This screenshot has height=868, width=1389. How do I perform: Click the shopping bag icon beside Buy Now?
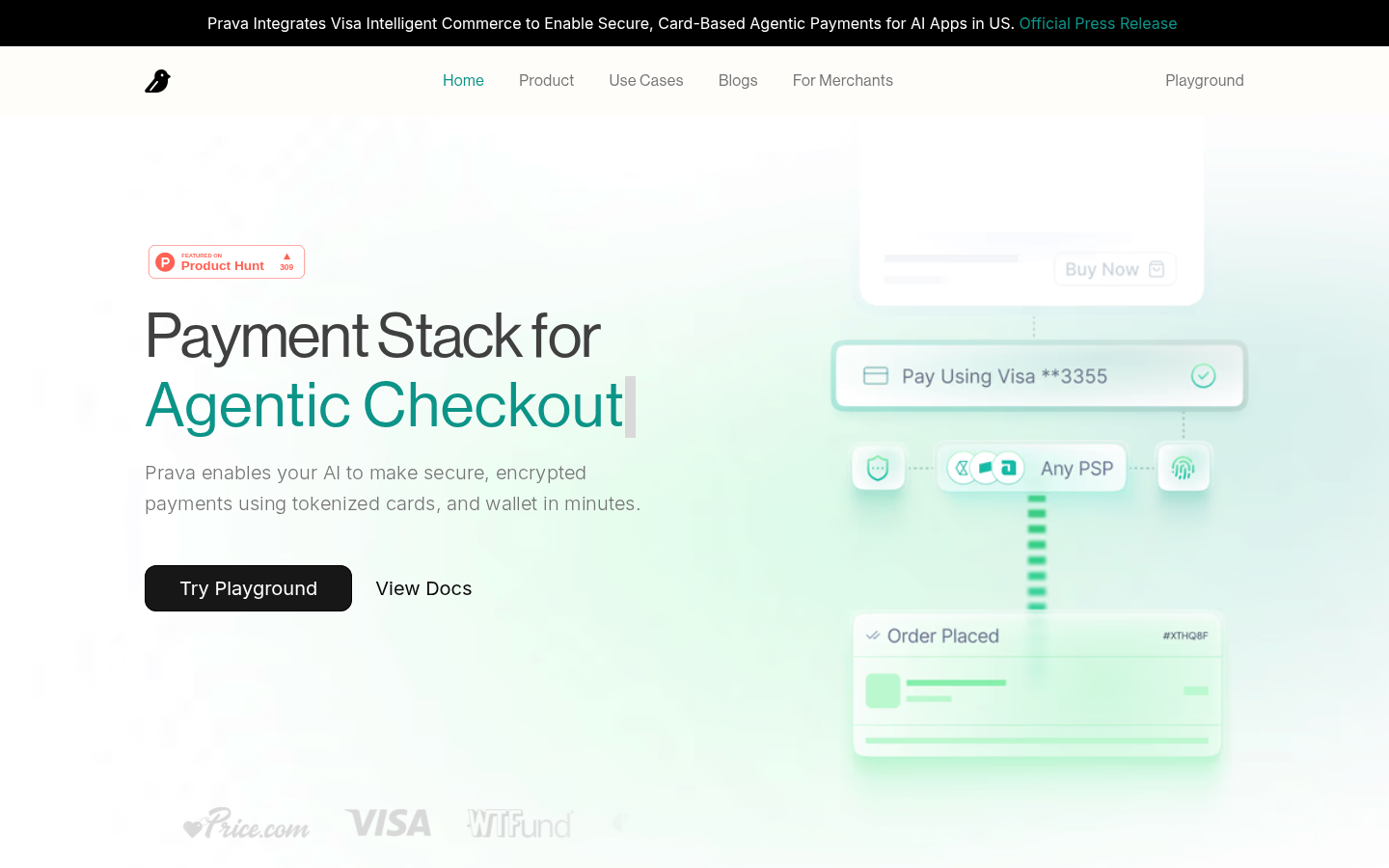coord(1157,269)
